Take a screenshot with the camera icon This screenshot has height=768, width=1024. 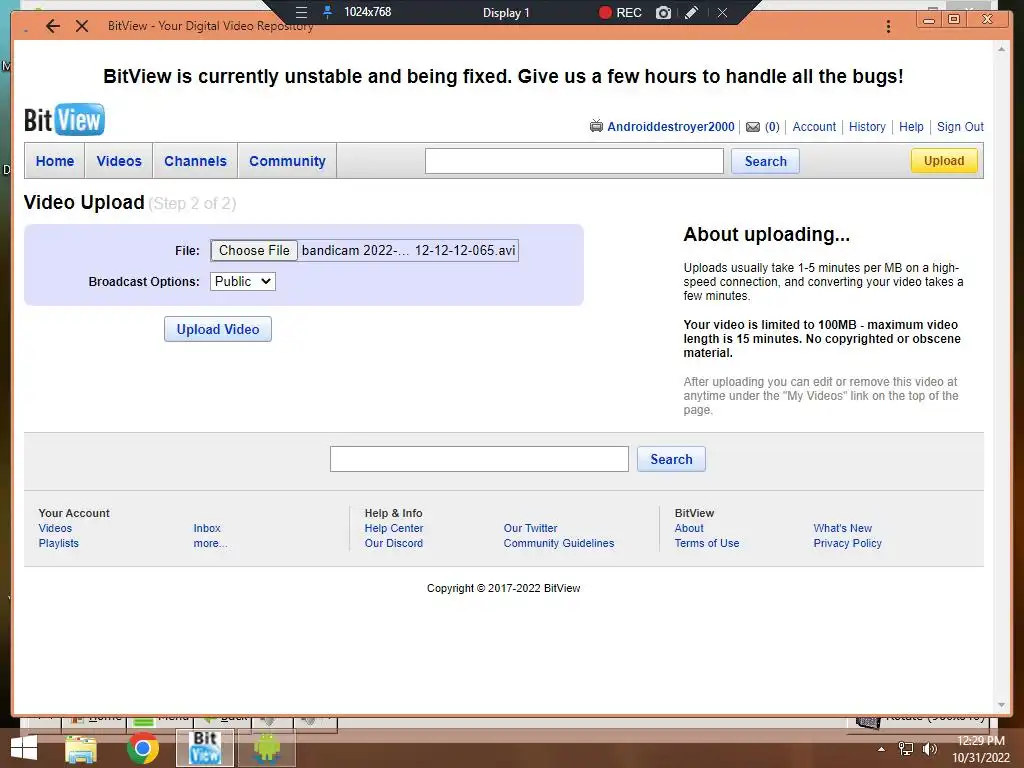tap(663, 12)
